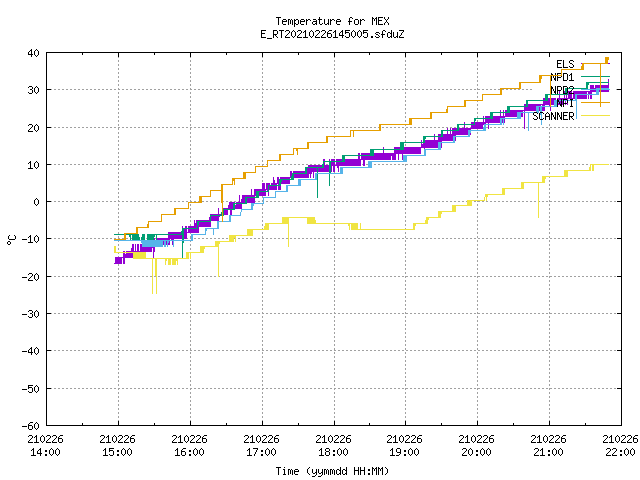The width and height of the screenshot is (640, 480).
Task: Click the '22:00' x-axis tick label
Action: (x=620, y=452)
